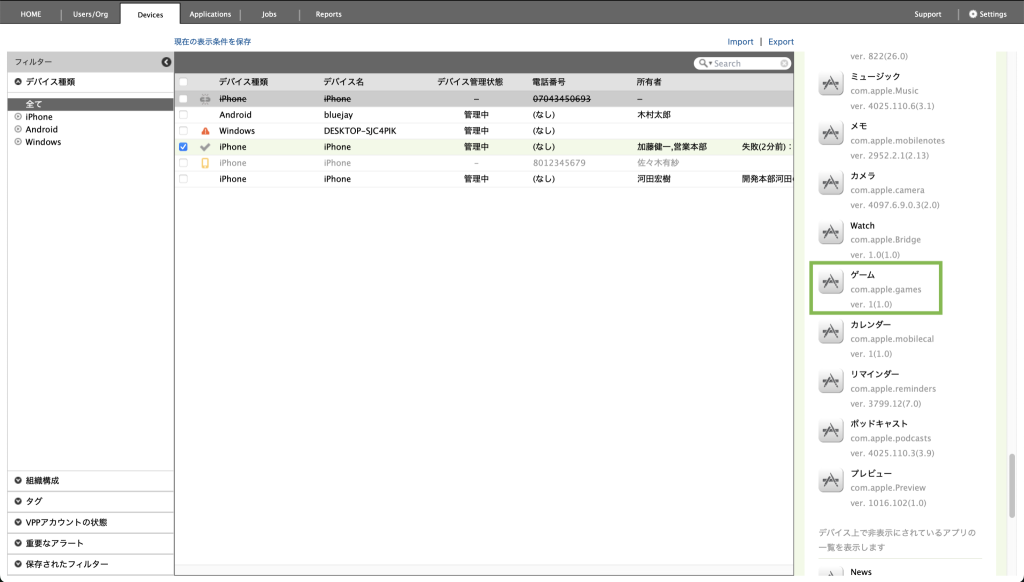Expand the タグ filter section
The height and width of the screenshot is (582, 1024).
(x=19, y=501)
